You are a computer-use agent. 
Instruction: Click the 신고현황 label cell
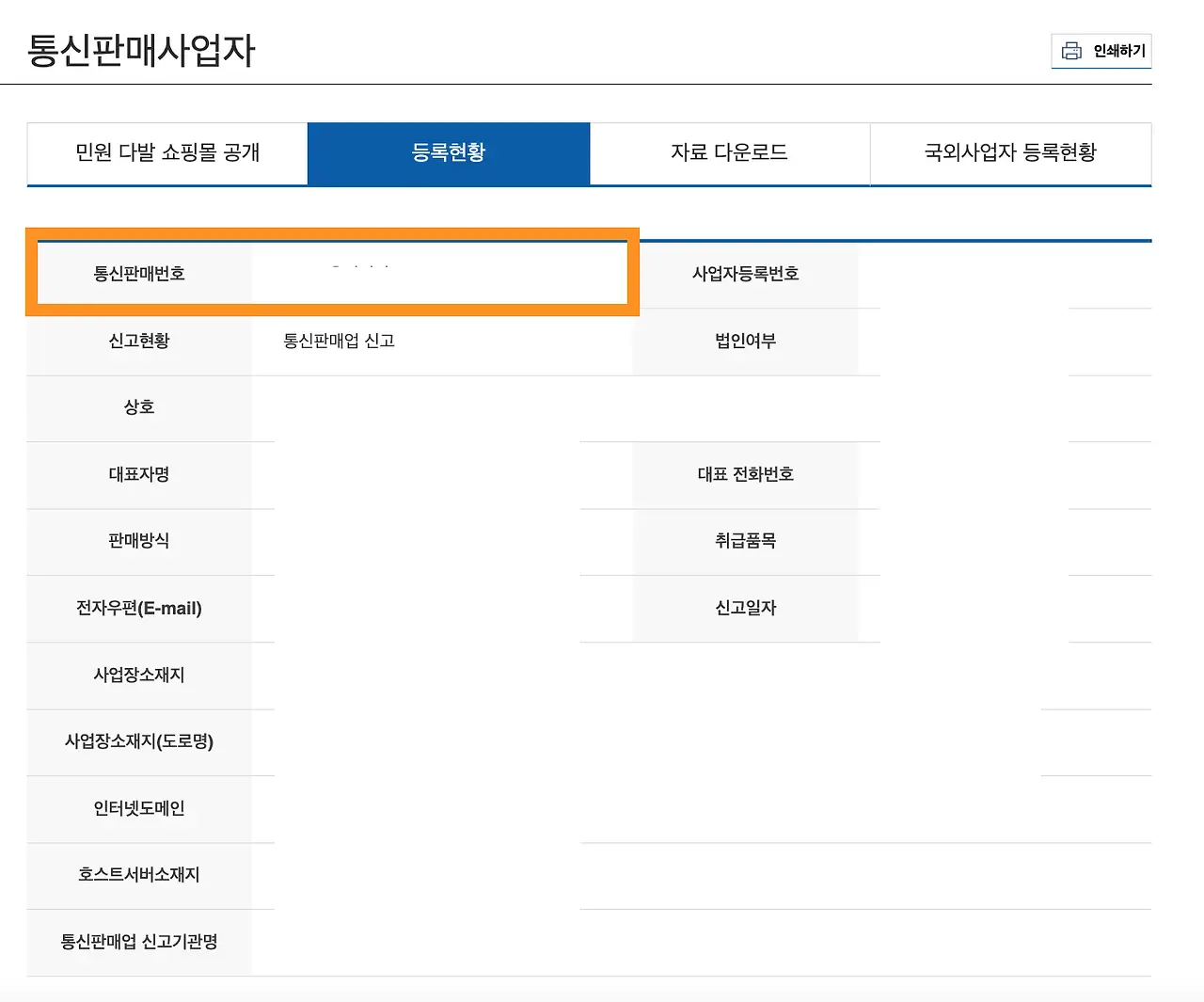click(139, 342)
